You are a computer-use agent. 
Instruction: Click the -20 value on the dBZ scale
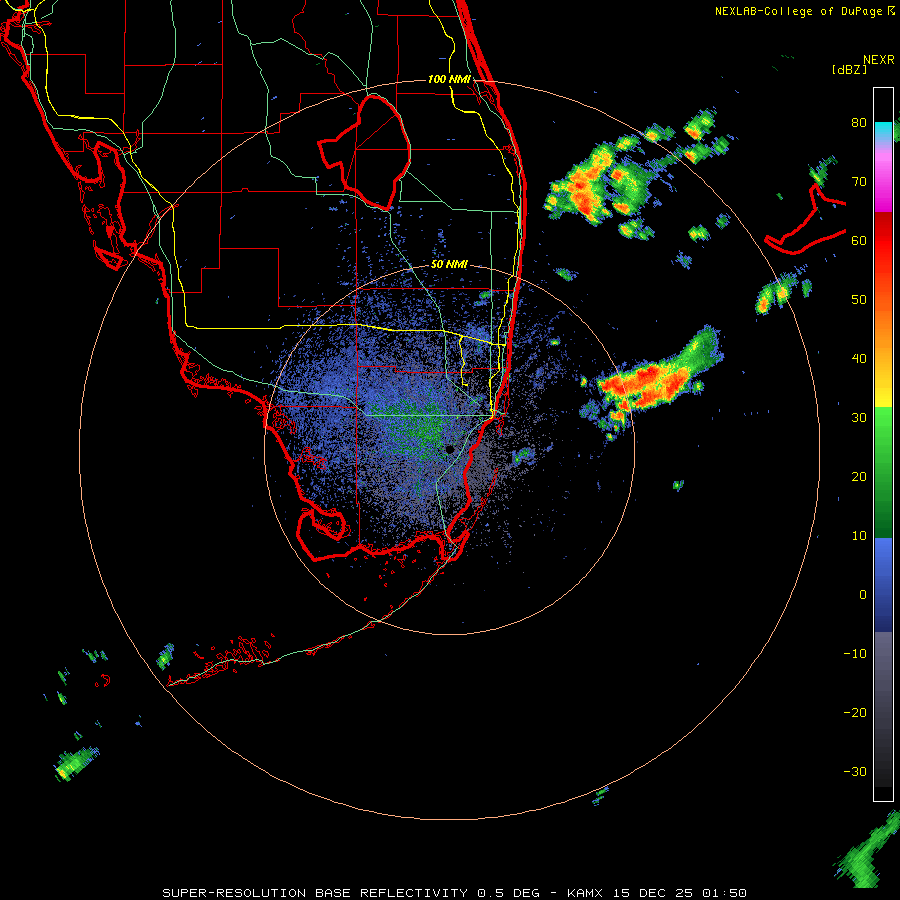[855, 712]
